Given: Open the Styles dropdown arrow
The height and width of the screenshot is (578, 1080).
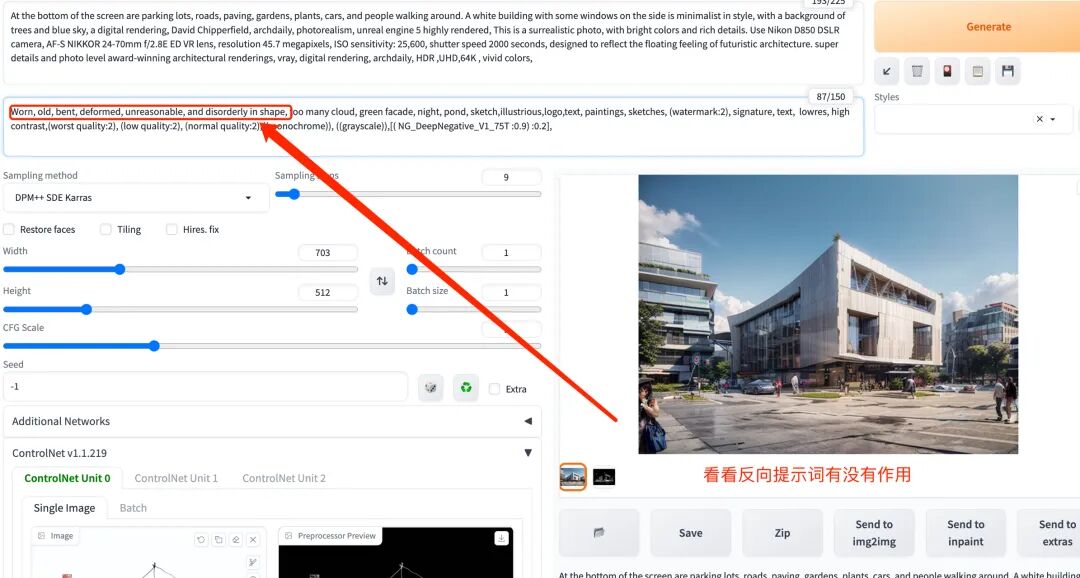Looking at the screenshot, I should [1053, 119].
